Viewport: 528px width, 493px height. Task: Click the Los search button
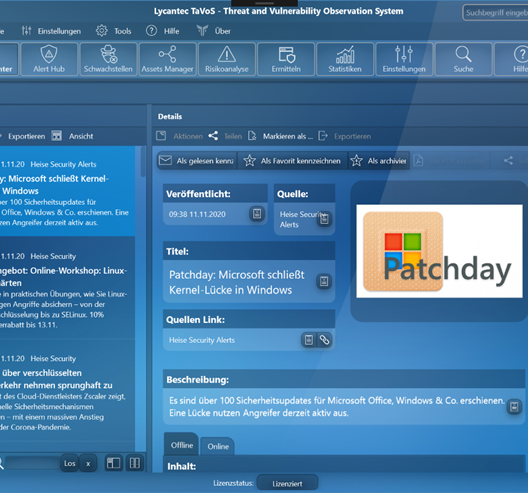pos(70,463)
